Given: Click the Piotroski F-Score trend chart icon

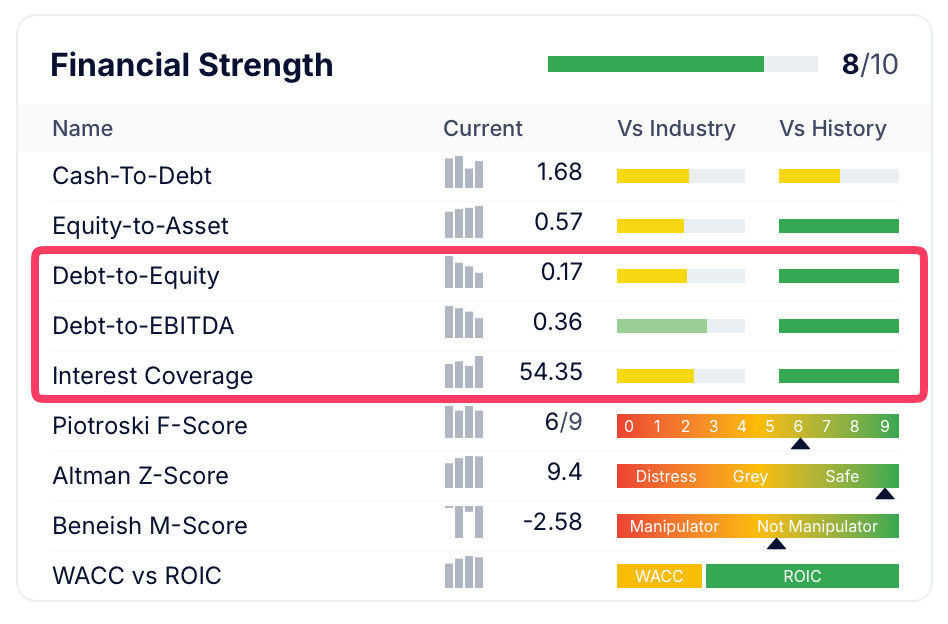Looking at the screenshot, I should [x=464, y=423].
